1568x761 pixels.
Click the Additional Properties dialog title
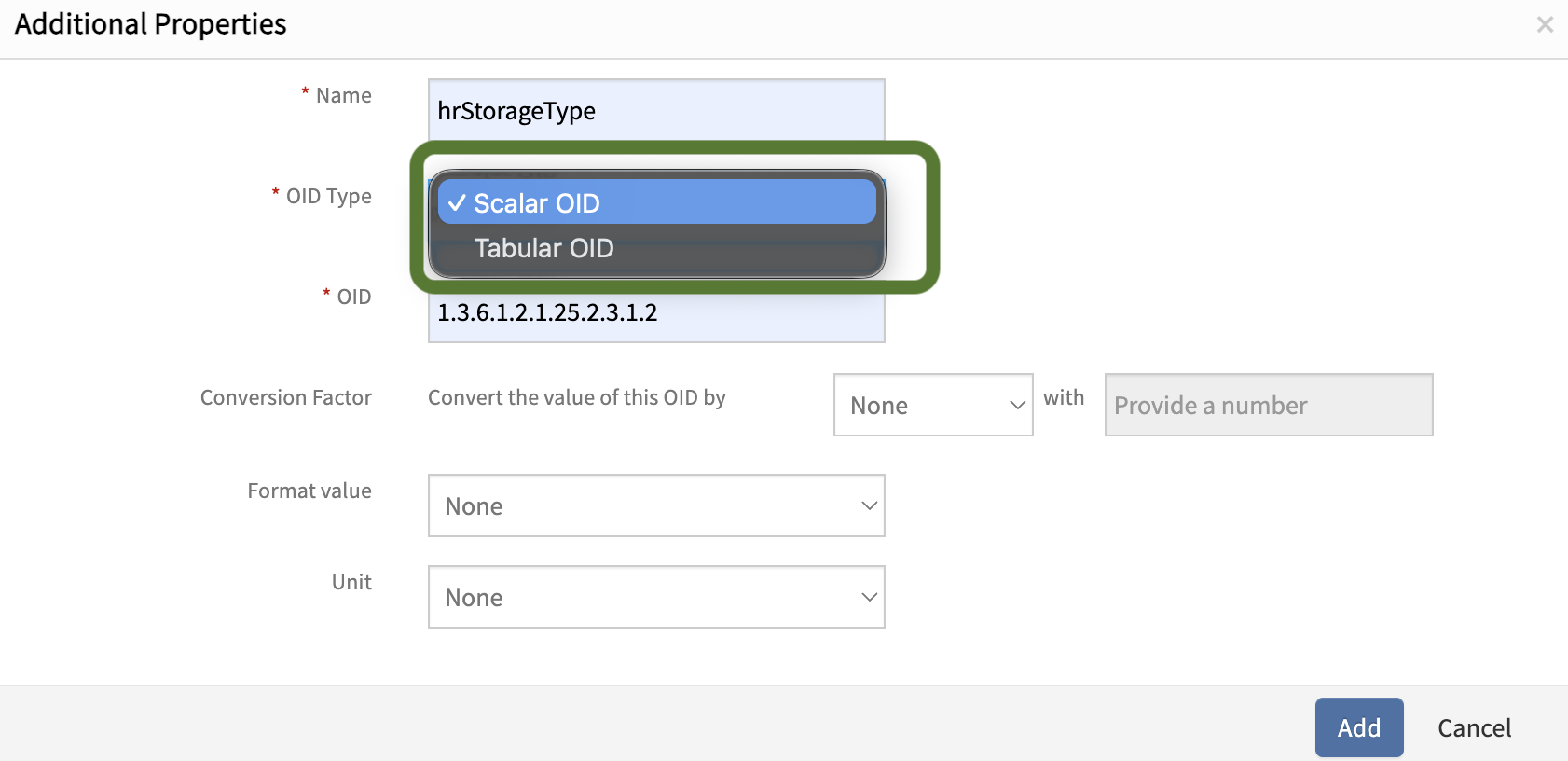tap(151, 24)
